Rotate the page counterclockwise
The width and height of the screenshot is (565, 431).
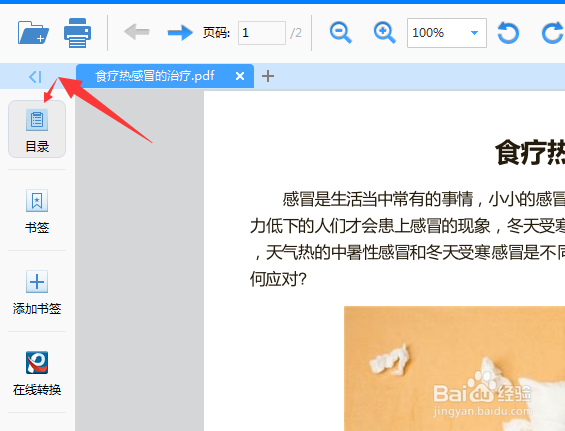(x=508, y=33)
